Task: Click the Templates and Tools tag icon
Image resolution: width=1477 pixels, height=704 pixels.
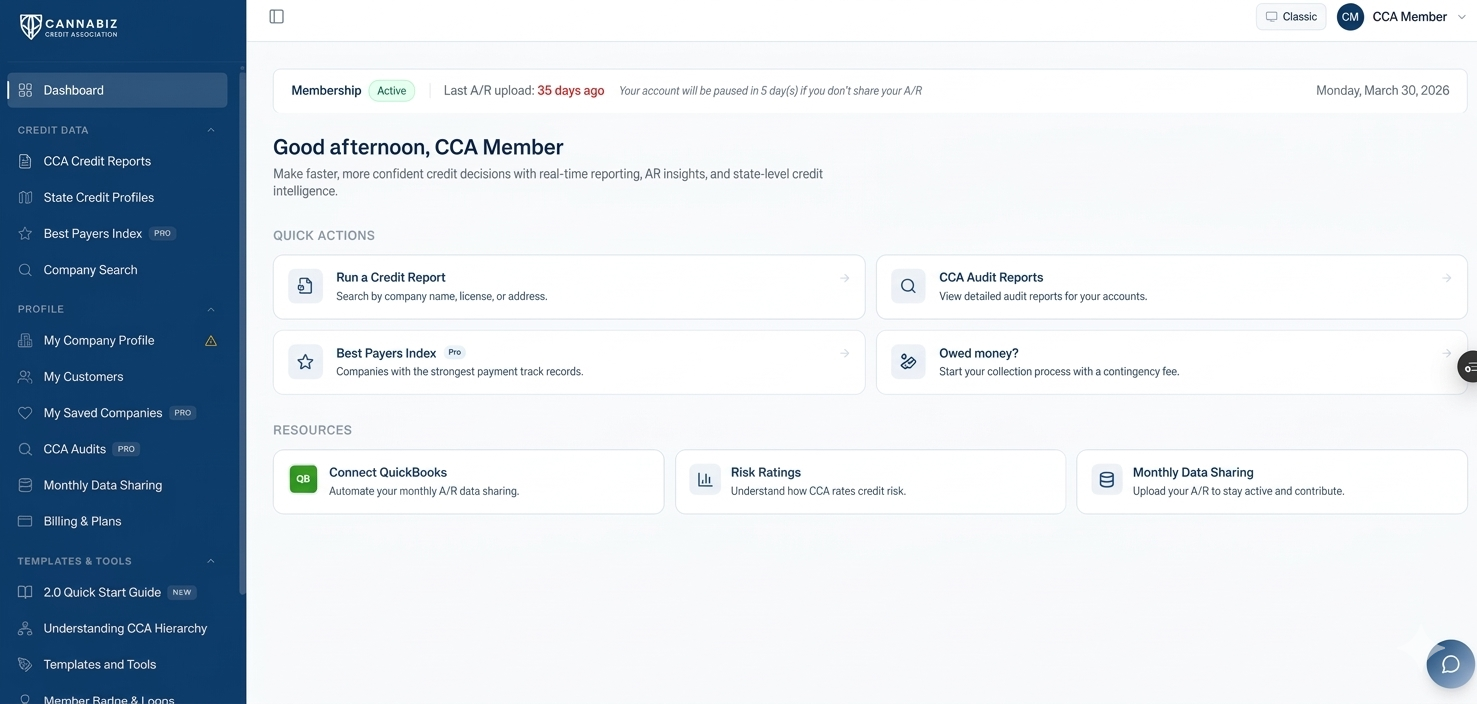Action: coord(25,664)
